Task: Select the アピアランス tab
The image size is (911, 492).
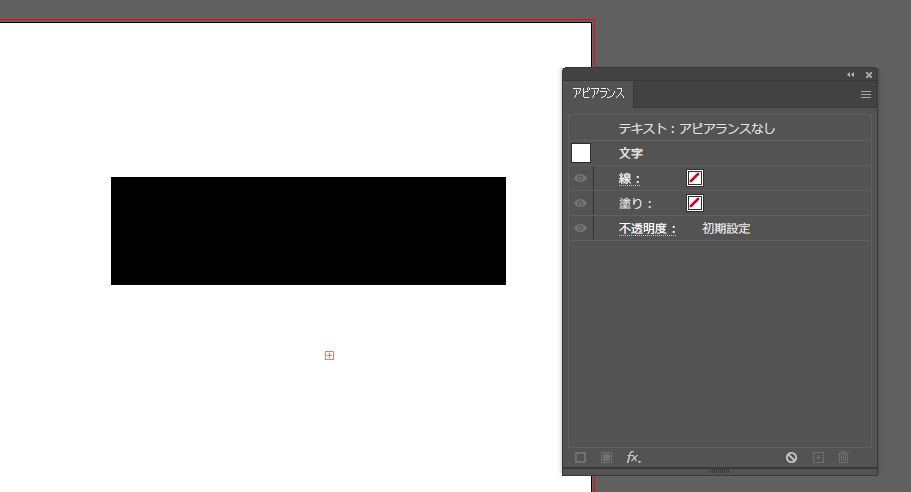Action: (598, 94)
